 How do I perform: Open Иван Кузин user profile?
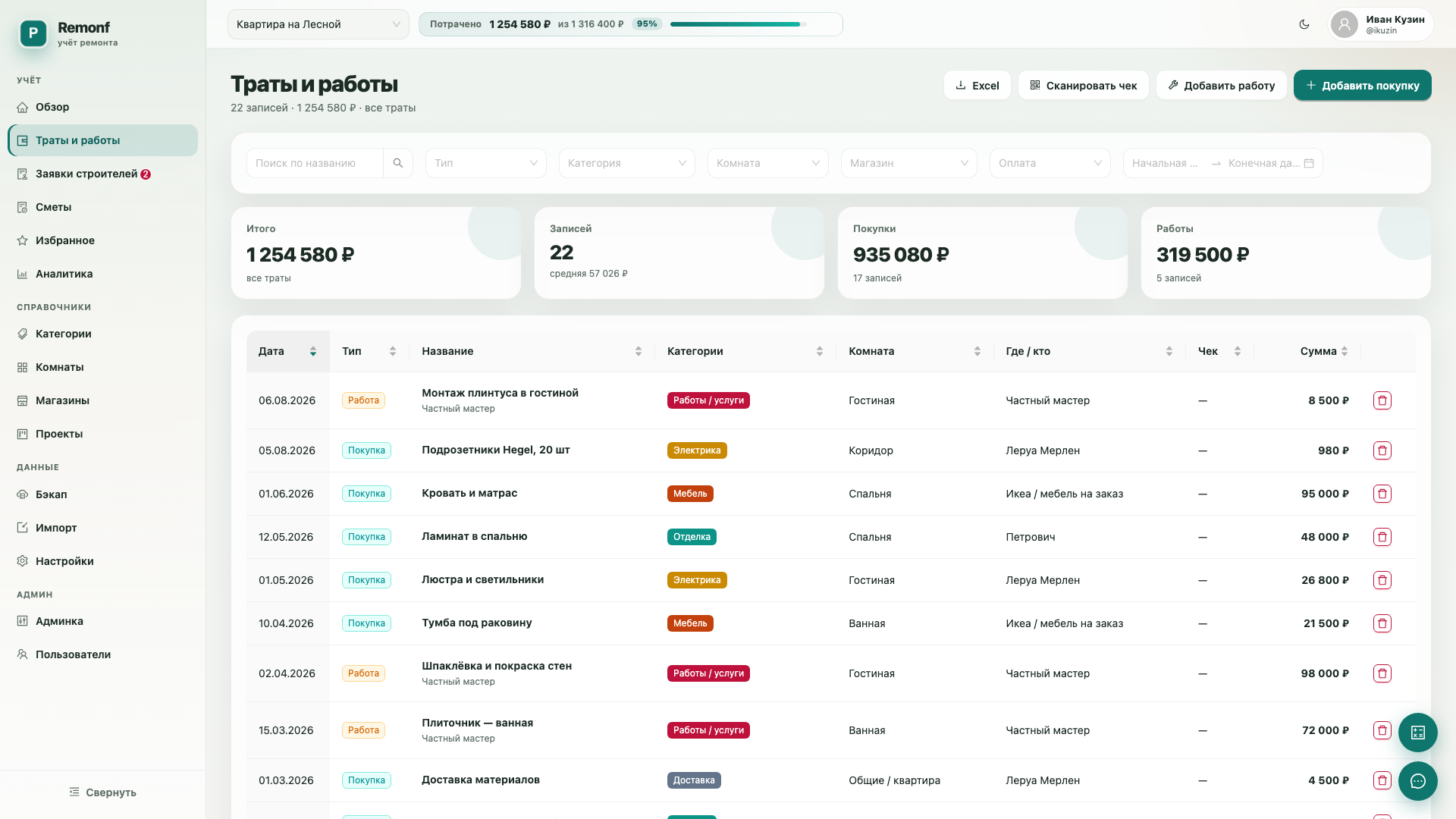coord(1380,24)
